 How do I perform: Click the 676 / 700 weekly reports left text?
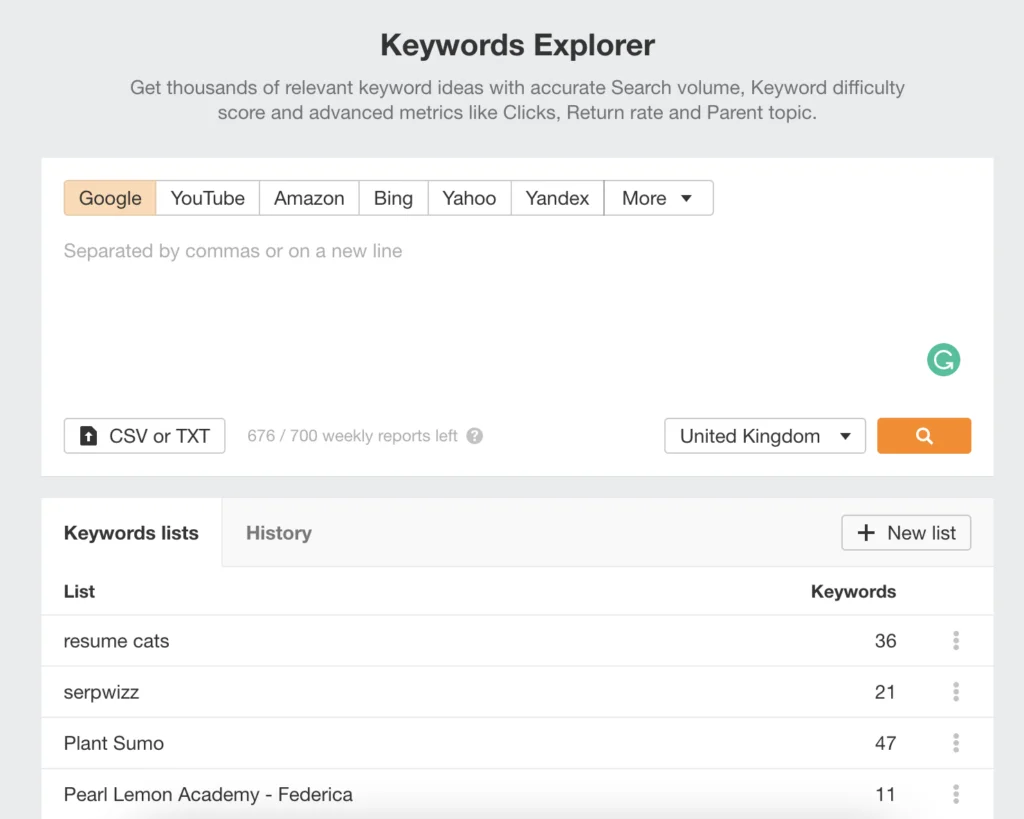[x=352, y=436]
